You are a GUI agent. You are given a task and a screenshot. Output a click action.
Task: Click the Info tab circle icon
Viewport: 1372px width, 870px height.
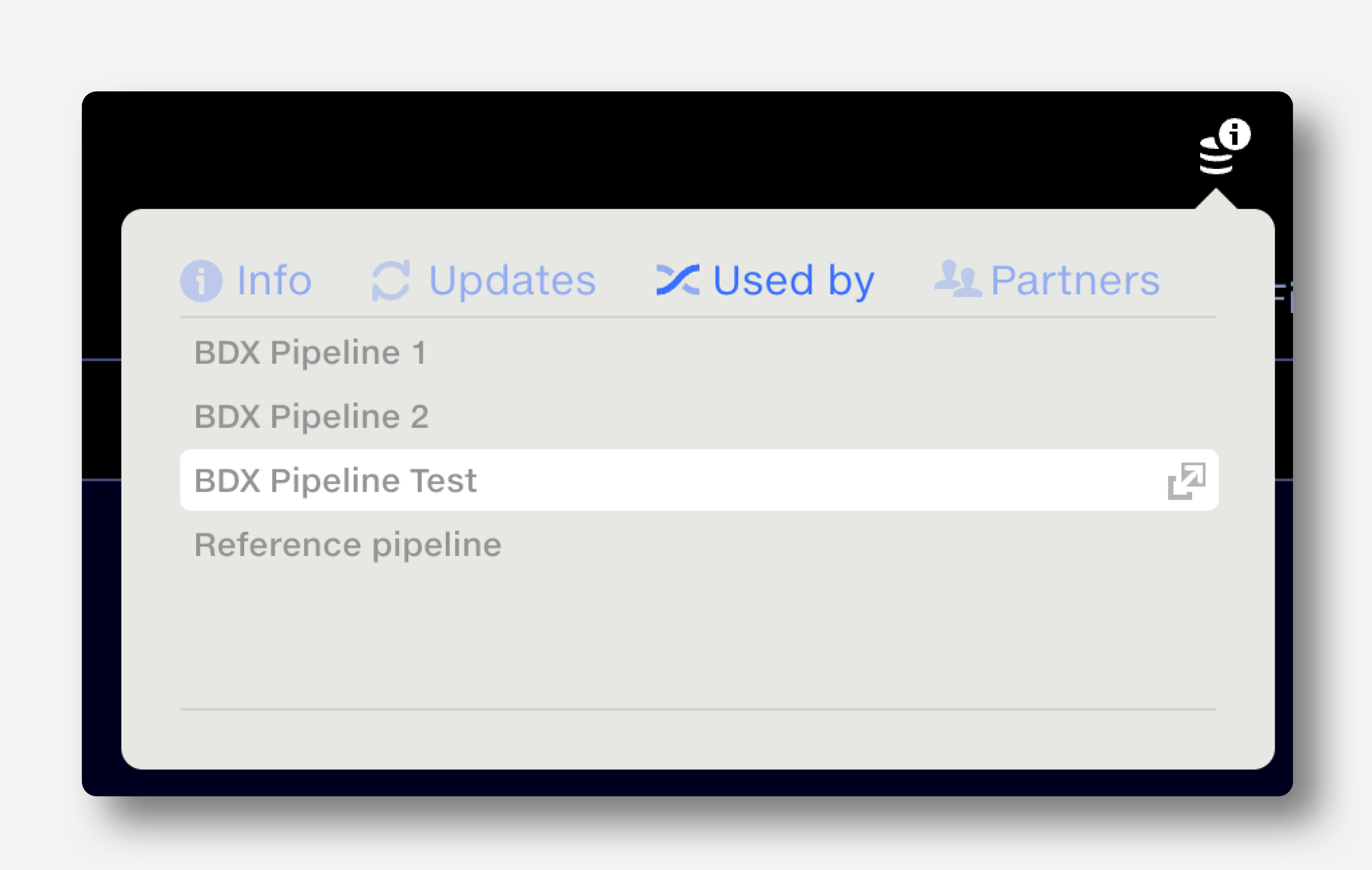(201, 281)
